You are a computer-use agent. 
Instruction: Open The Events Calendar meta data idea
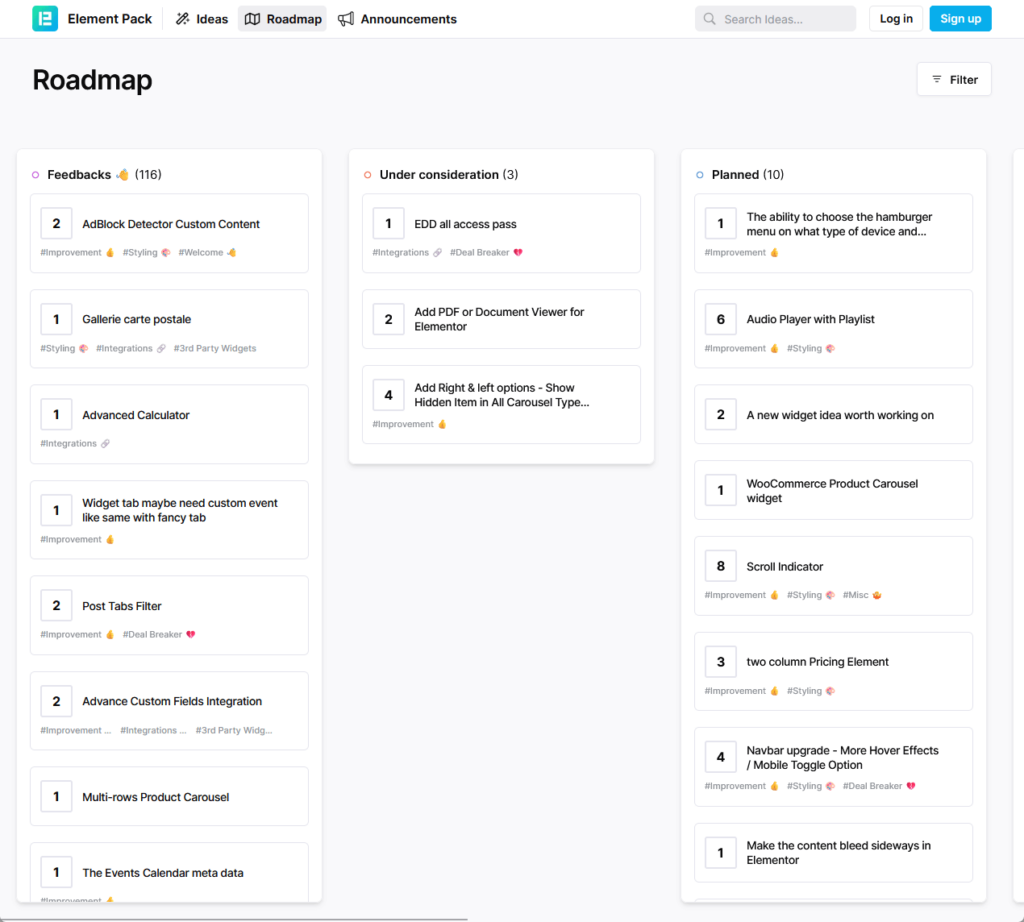(163, 873)
